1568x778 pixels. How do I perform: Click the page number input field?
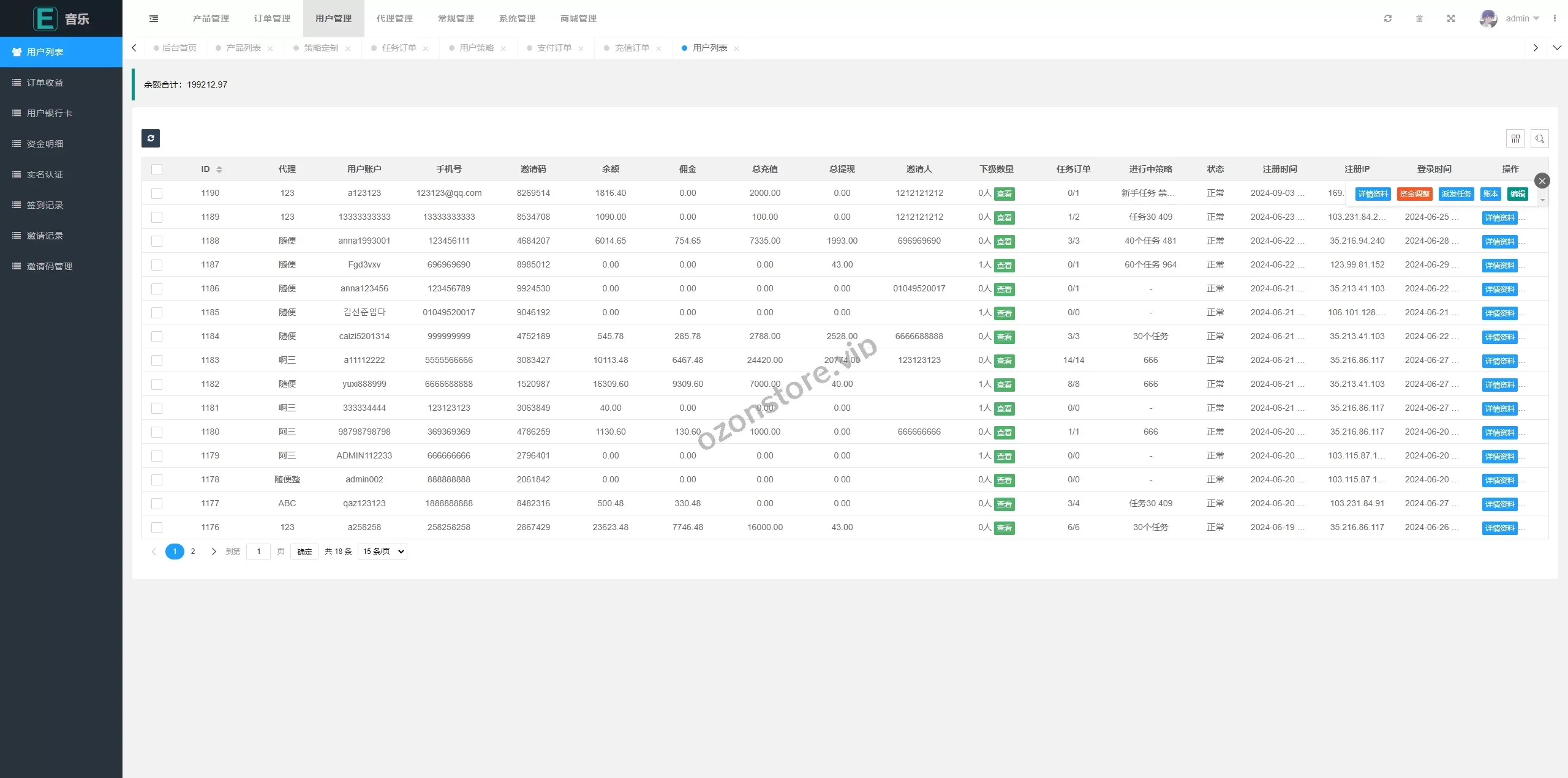click(258, 552)
